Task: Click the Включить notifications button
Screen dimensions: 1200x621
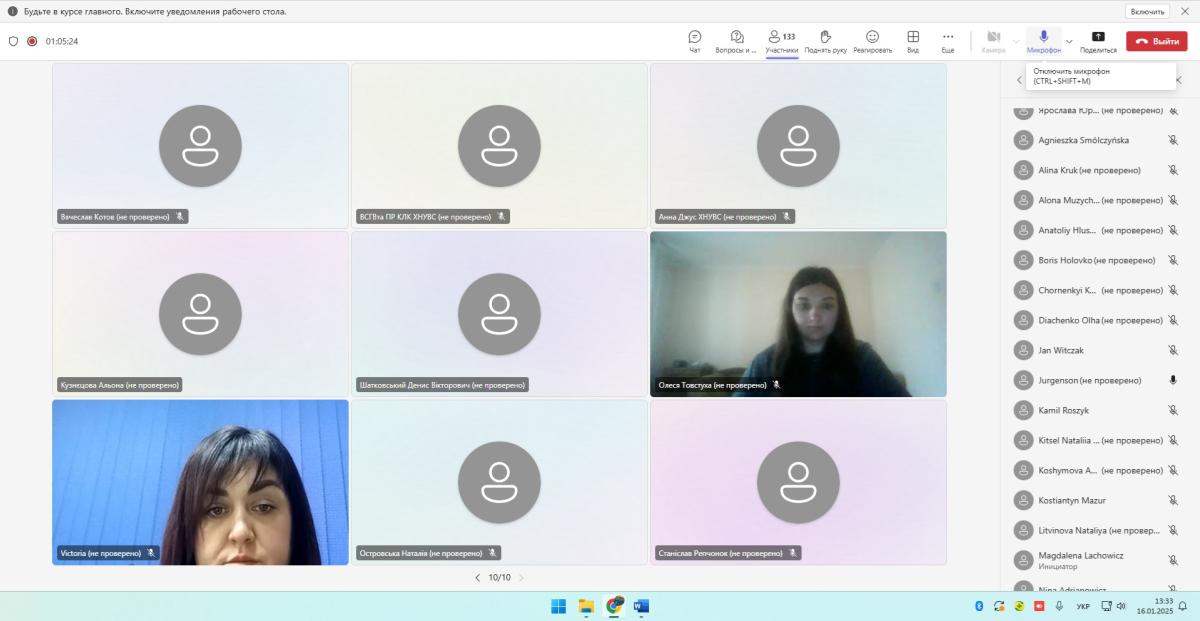Action: 1147,11
